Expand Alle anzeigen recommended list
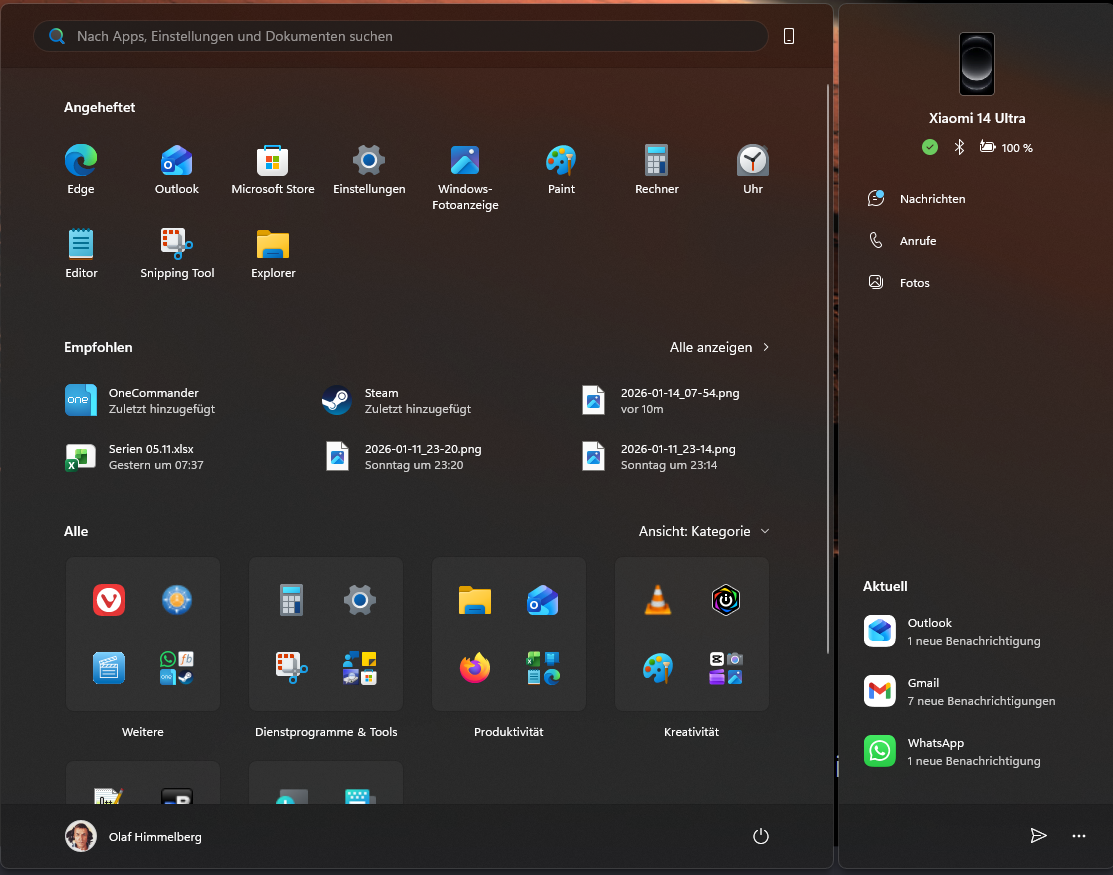Screen dimensions: 1113x875 [719, 347]
